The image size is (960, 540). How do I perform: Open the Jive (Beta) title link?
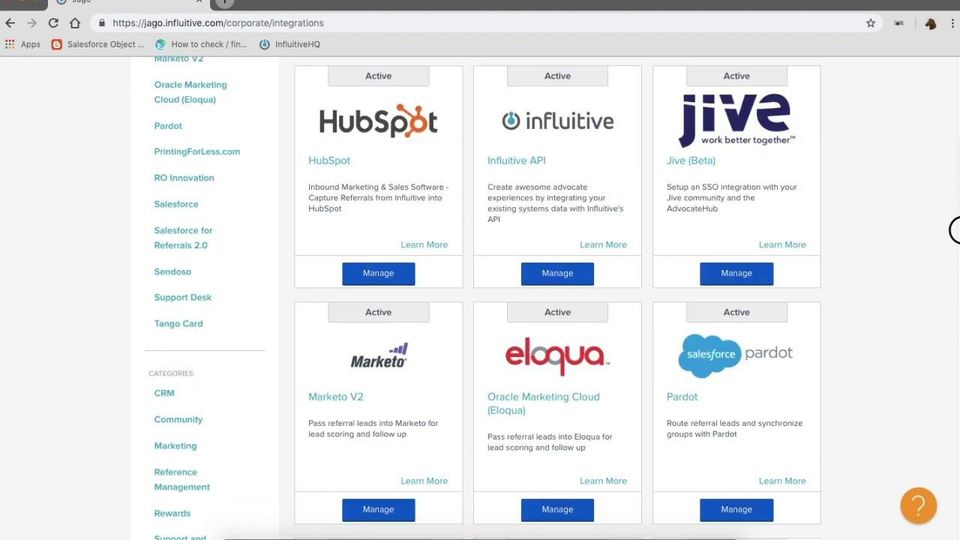click(691, 160)
